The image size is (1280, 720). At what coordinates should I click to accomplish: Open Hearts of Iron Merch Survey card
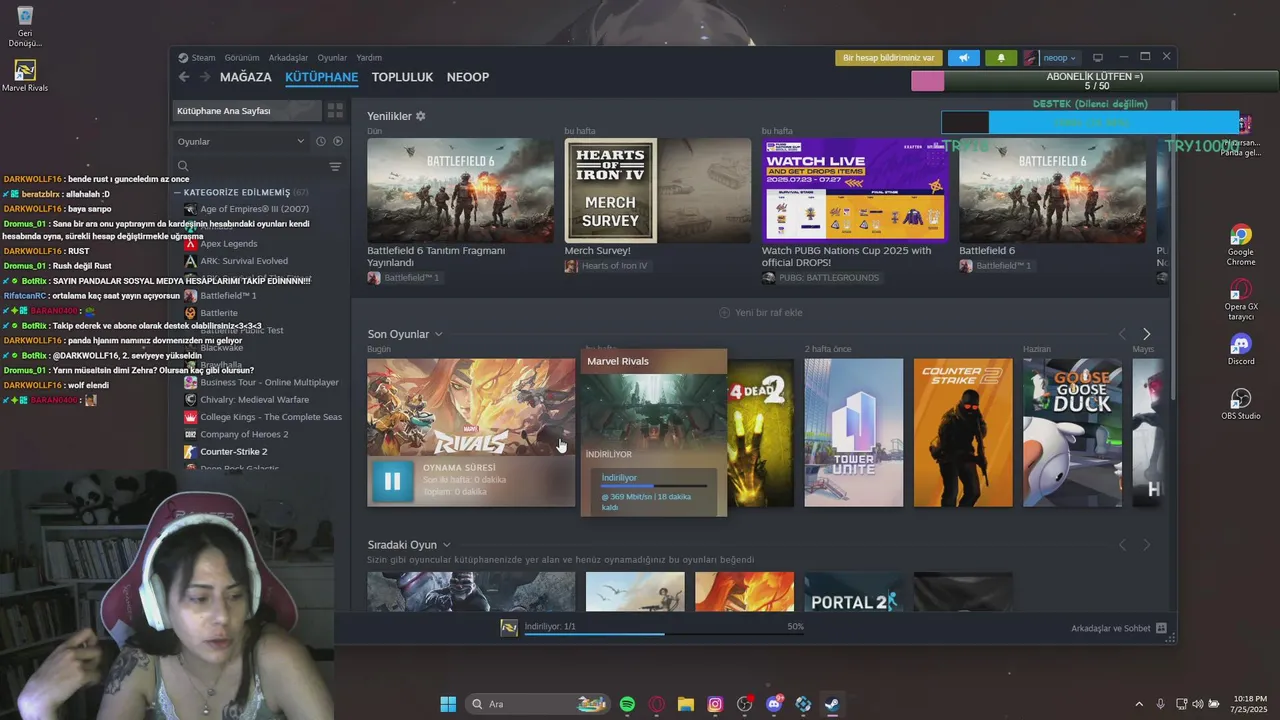click(657, 191)
